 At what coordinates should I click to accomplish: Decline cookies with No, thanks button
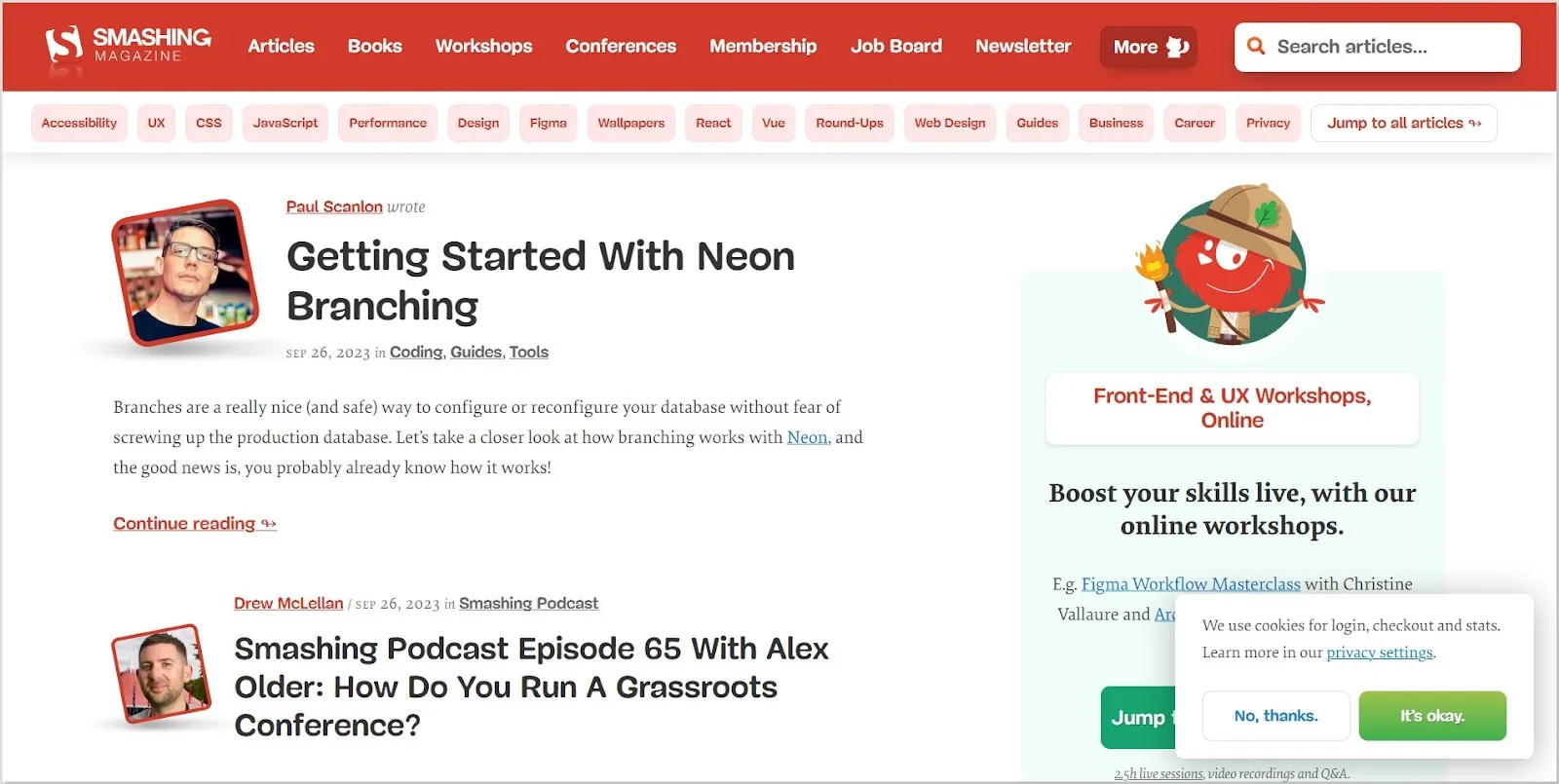tap(1276, 716)
